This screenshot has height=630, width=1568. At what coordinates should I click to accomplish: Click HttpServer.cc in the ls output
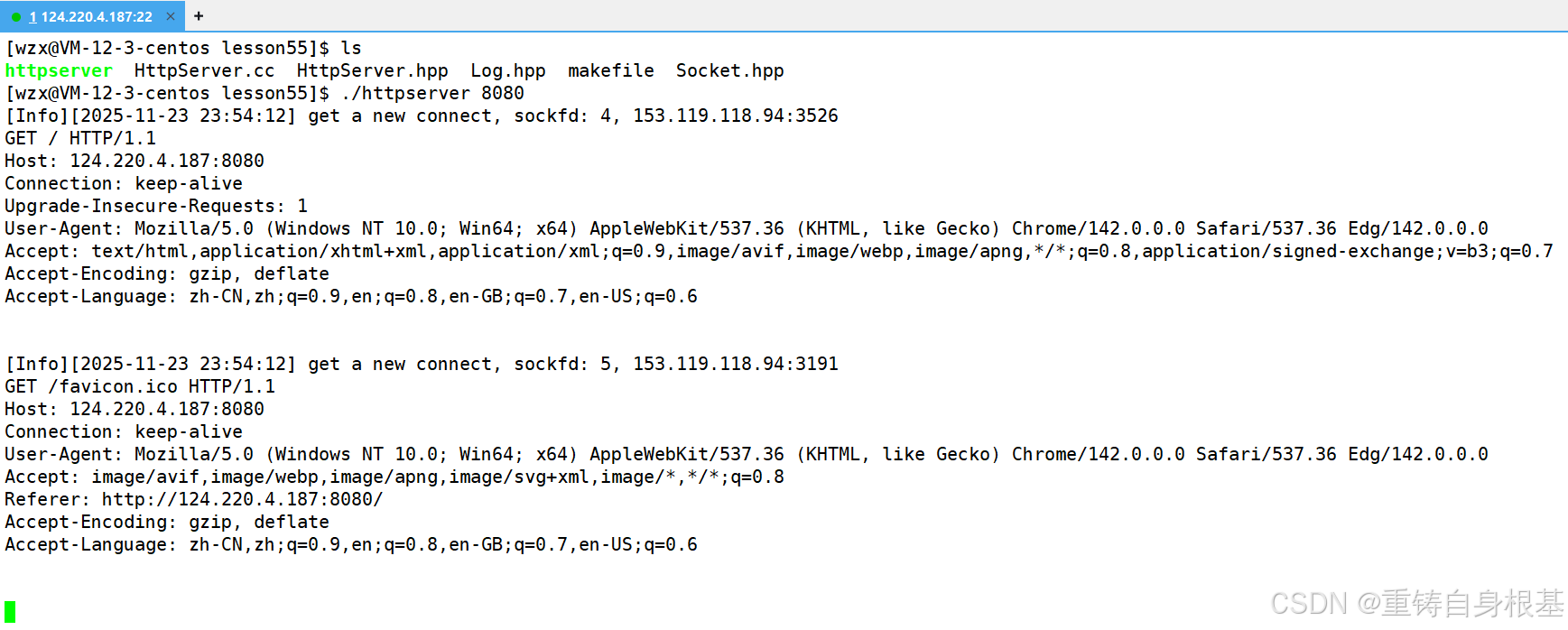point(204,70)
